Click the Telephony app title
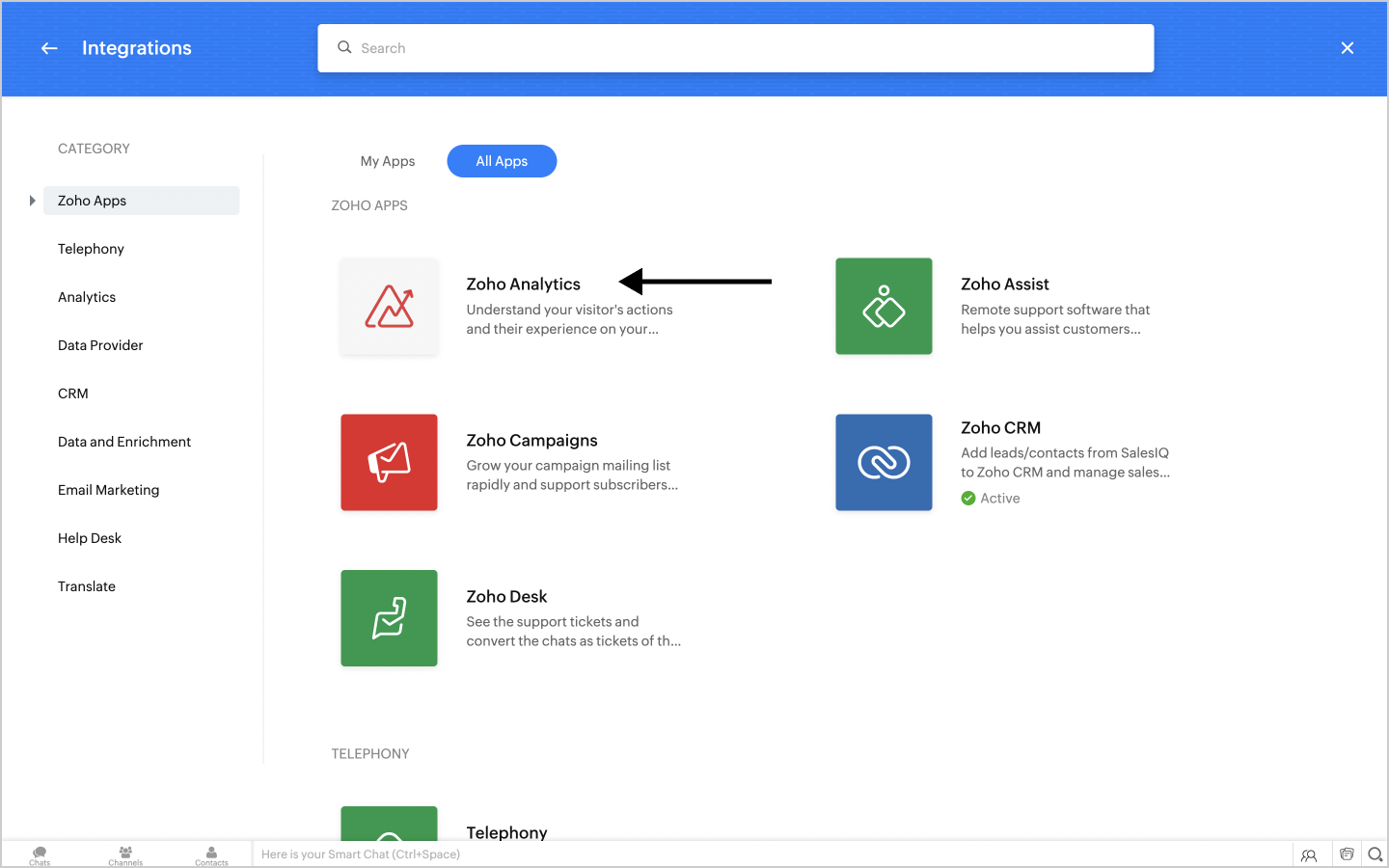Screen dimensions: 1389x868 click(507, 832)
